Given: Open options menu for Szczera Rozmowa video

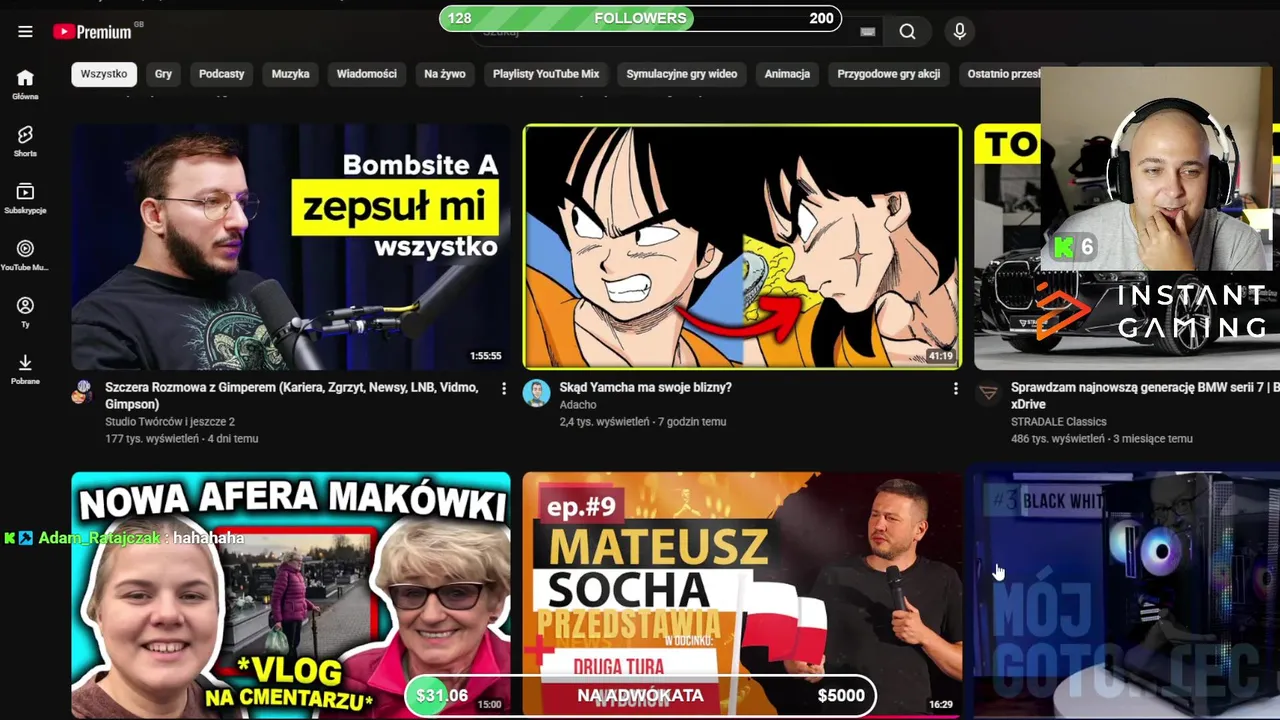Looking at the screenshot, I should click(503, 388).
